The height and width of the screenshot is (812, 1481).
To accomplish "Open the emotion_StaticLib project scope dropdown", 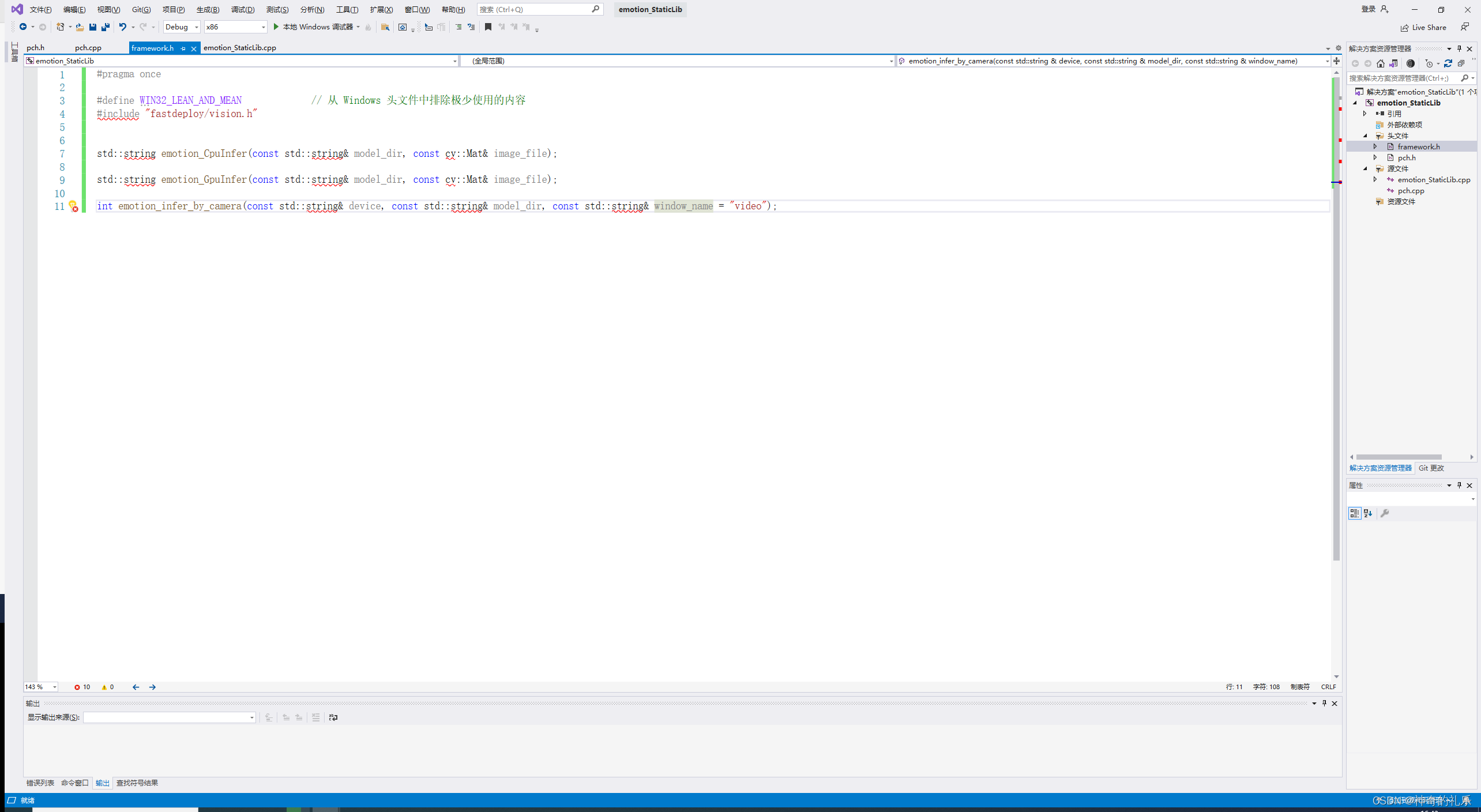I will pos(241,61).
